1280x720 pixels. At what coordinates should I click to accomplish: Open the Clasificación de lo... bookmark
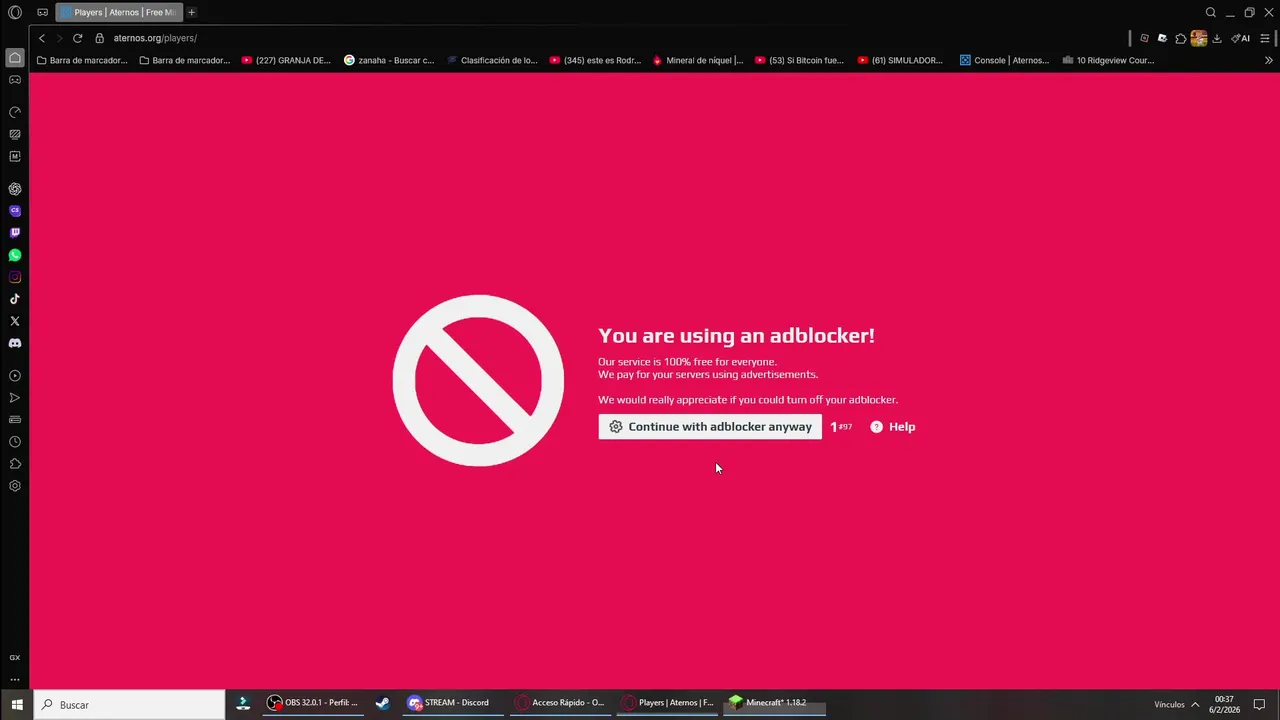pyautogui.click(x=492, y=60)
